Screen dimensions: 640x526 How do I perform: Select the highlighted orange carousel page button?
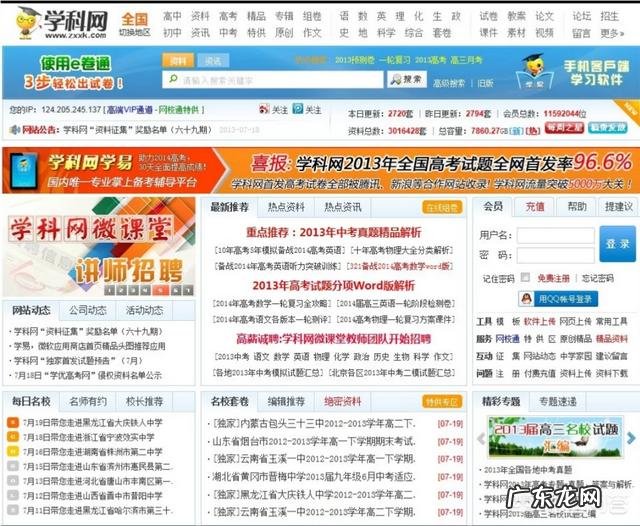point(160,290)
